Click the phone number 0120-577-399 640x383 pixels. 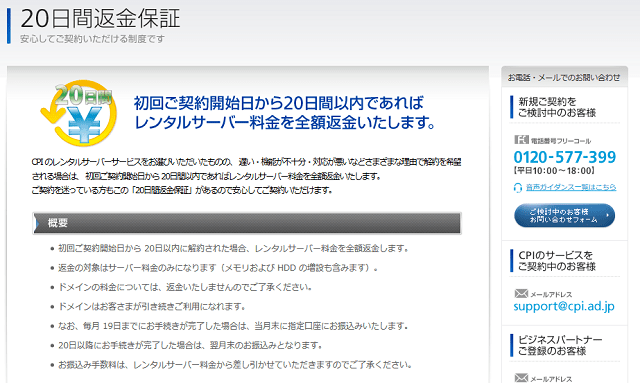click(564, 157)
